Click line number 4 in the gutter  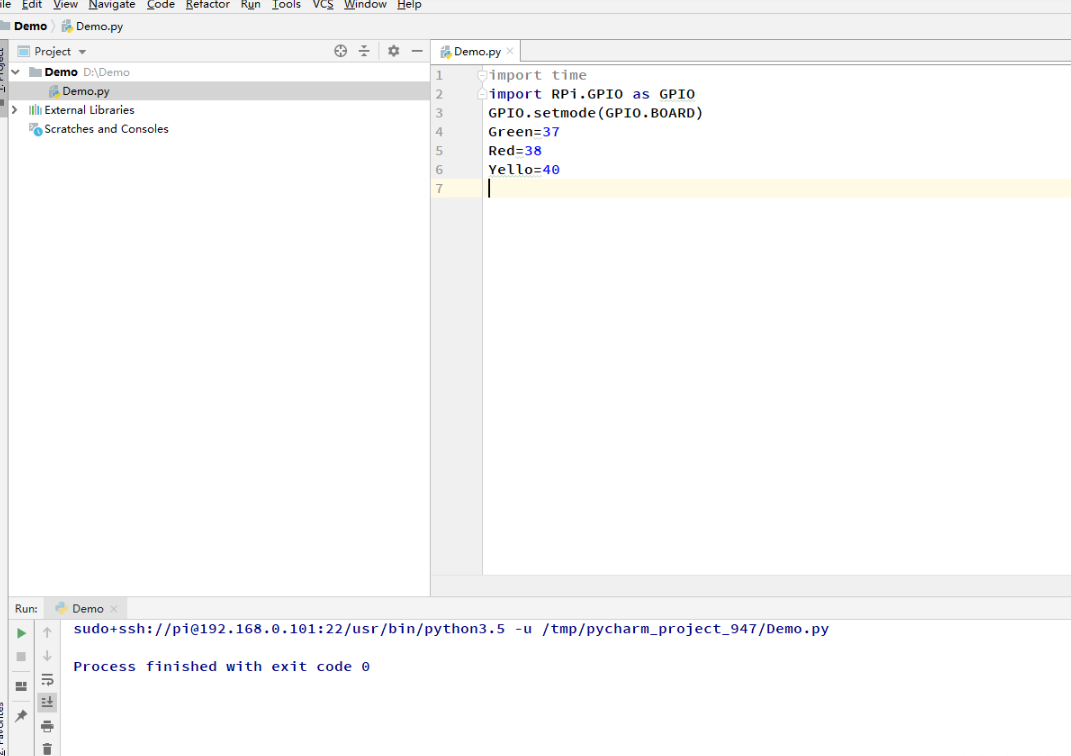[x=439, y=132]
